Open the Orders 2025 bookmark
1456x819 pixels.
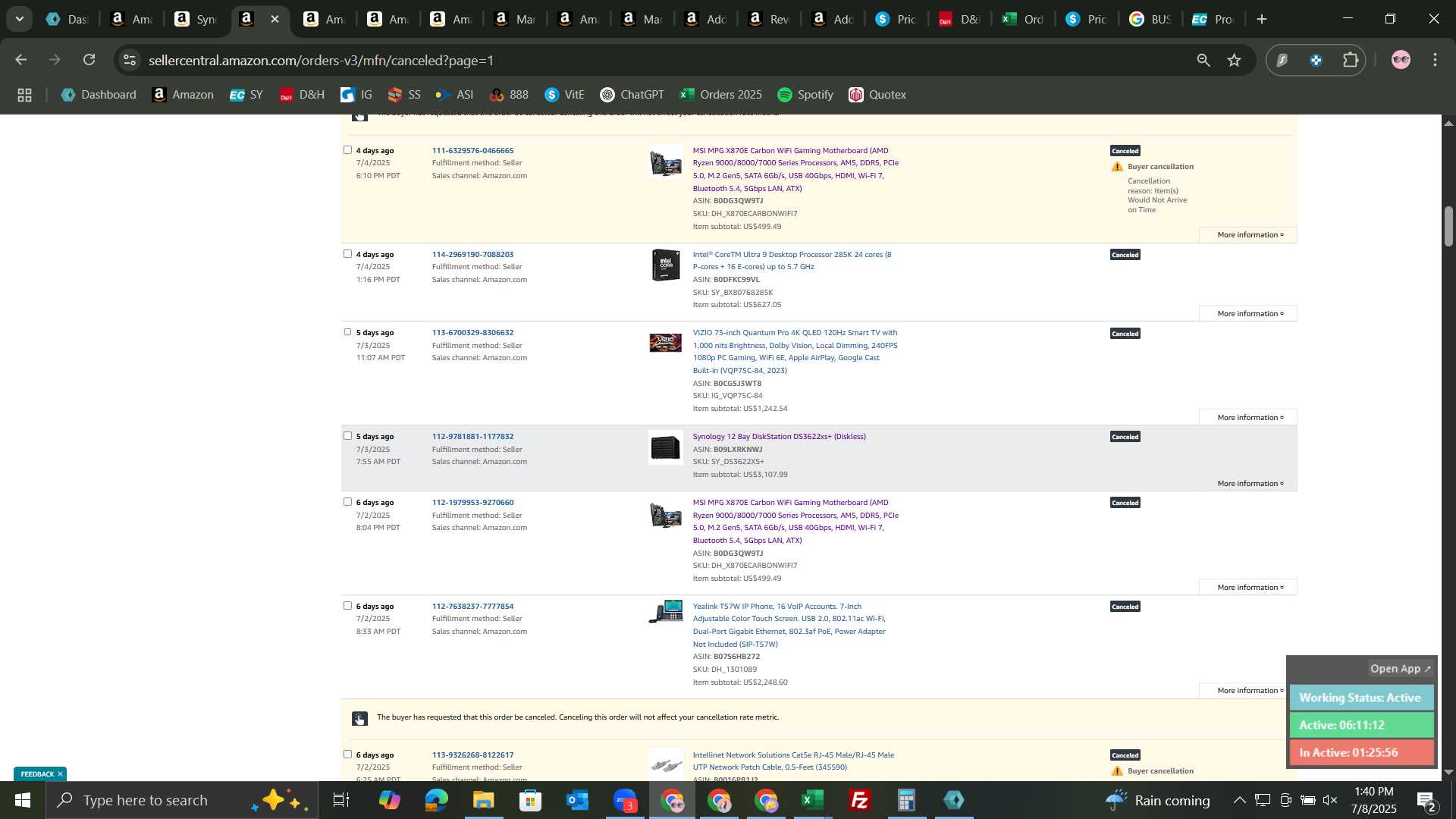click(x=720, y=95)
